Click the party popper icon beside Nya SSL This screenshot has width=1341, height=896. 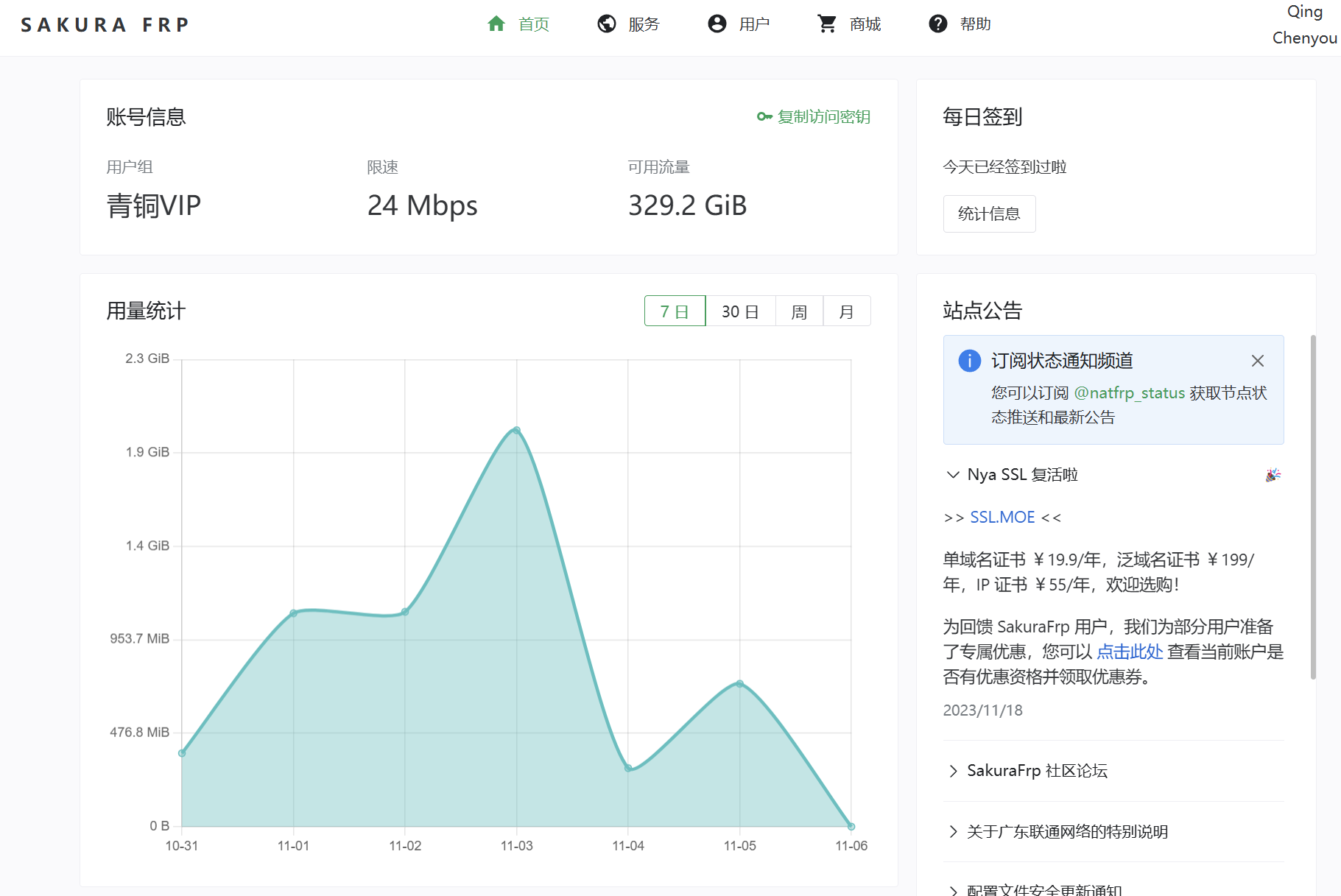(1273, 475)
